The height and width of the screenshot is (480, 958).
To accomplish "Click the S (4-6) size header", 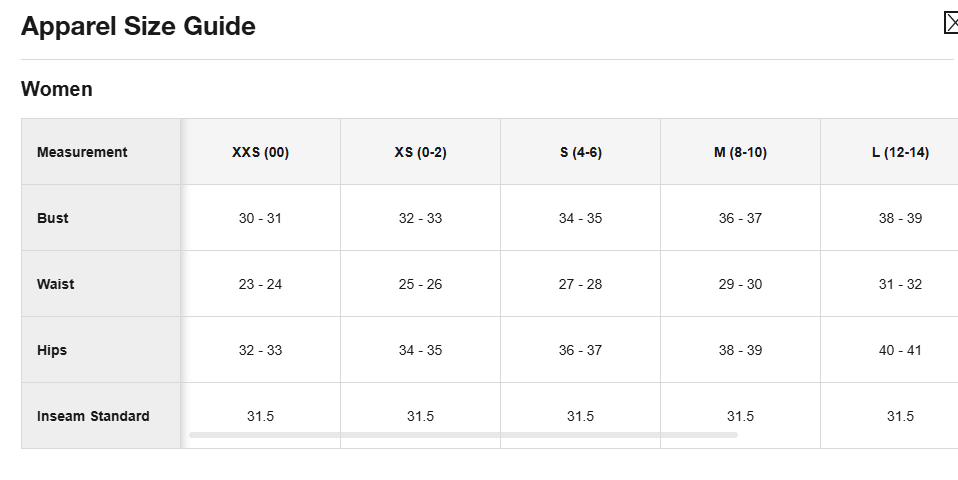I will pos(580,153).
